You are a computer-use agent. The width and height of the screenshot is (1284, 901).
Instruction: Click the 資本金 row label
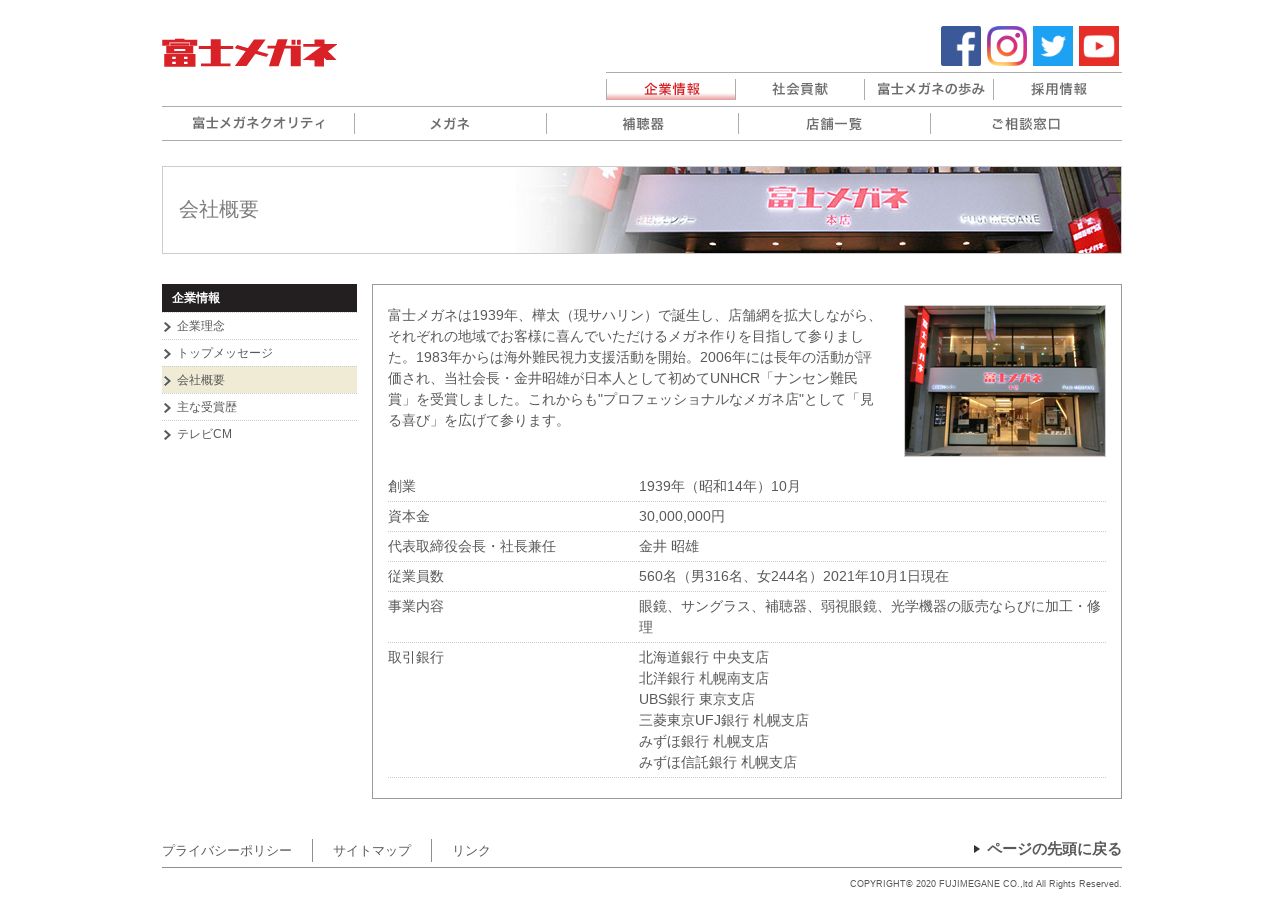[409, 517]
